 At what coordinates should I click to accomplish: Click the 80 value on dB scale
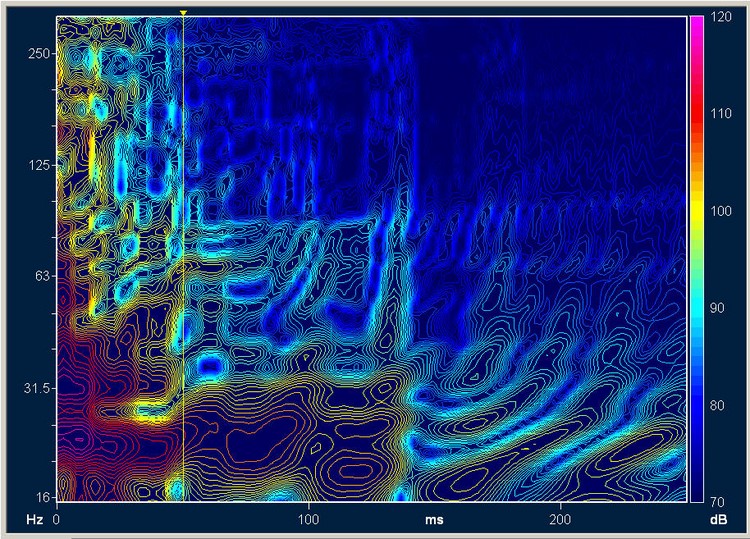point(717,406)
